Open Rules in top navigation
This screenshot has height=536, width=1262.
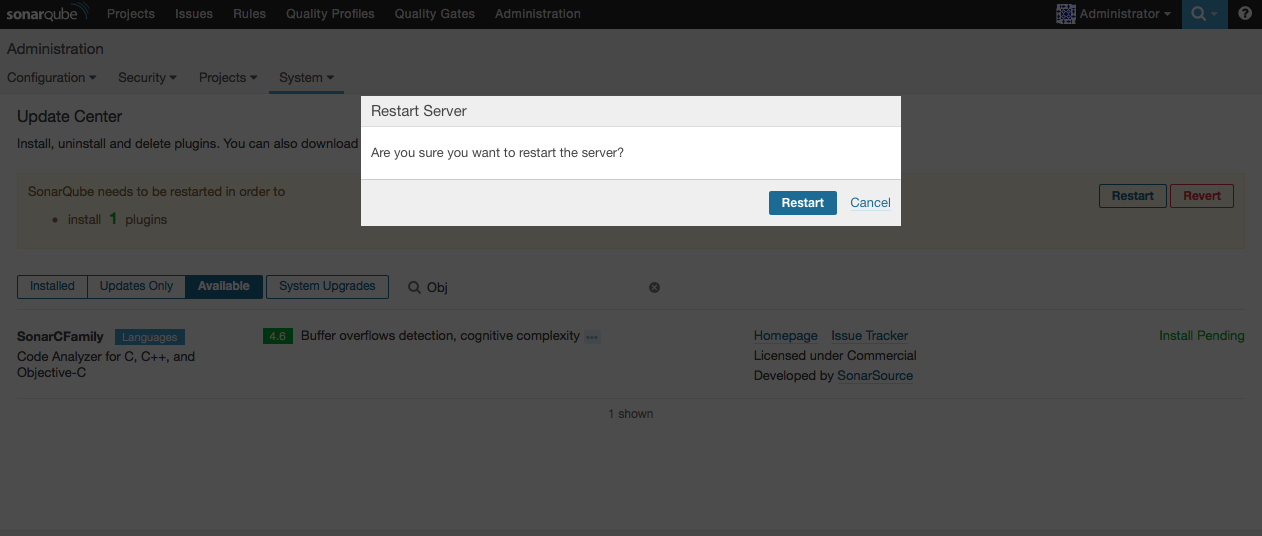(249, 14)
